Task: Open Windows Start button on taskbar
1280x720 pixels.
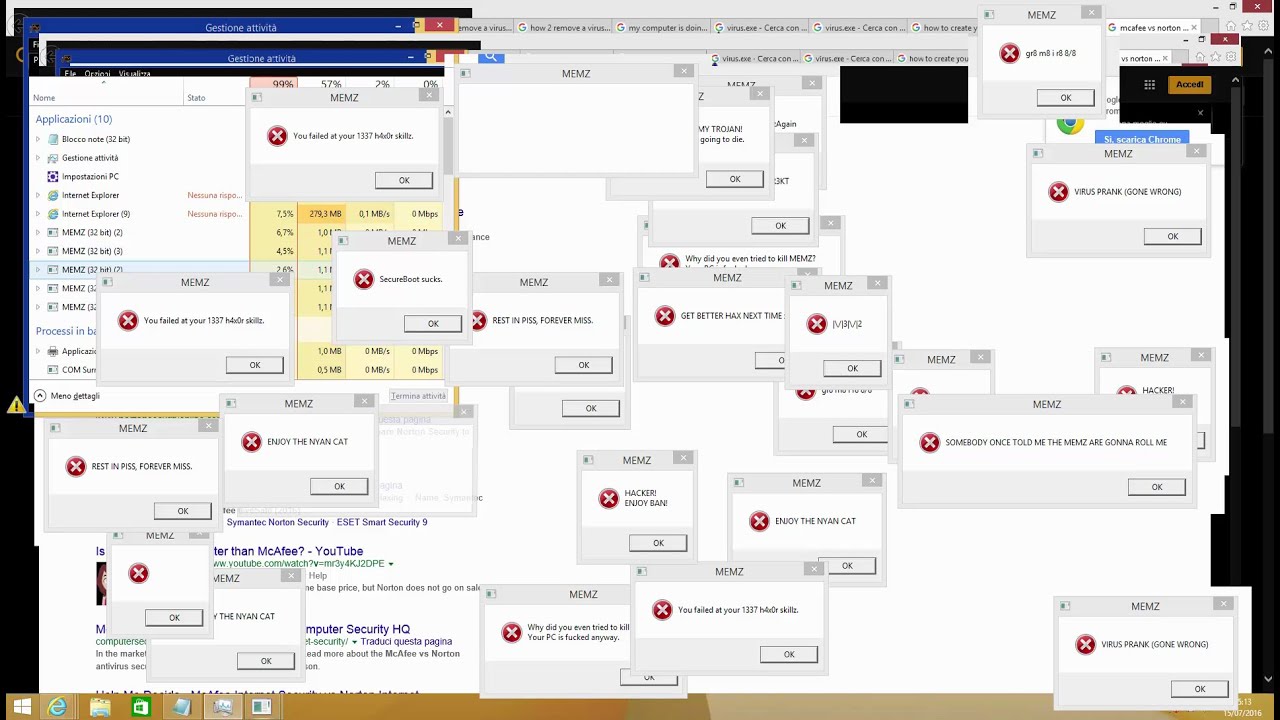Action: (x=21, y=707)
